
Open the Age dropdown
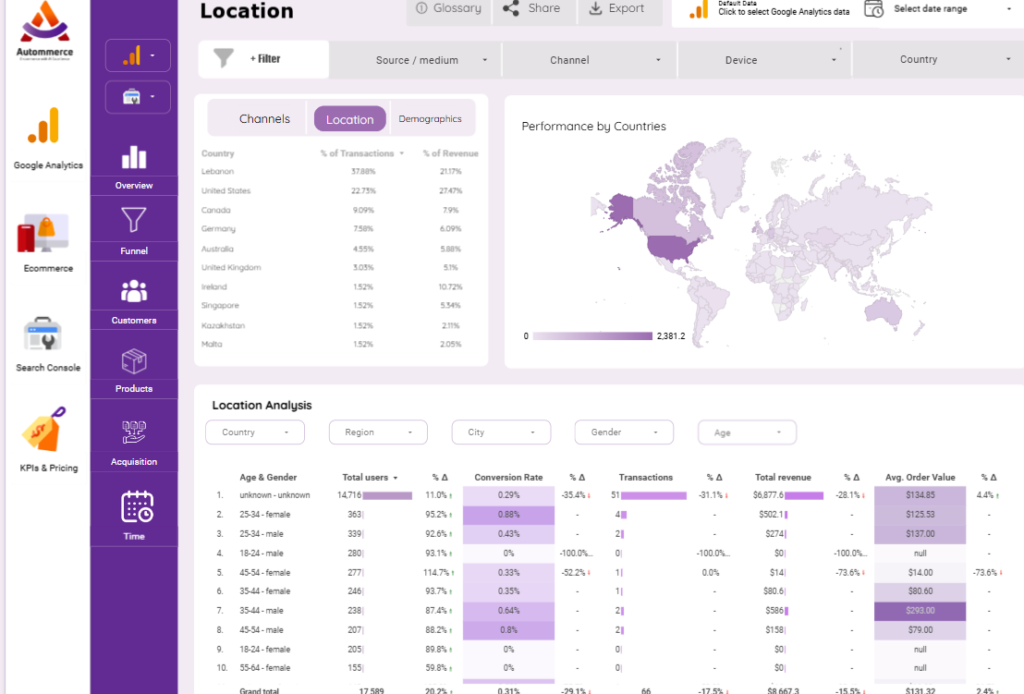click(x=747, y=432)
